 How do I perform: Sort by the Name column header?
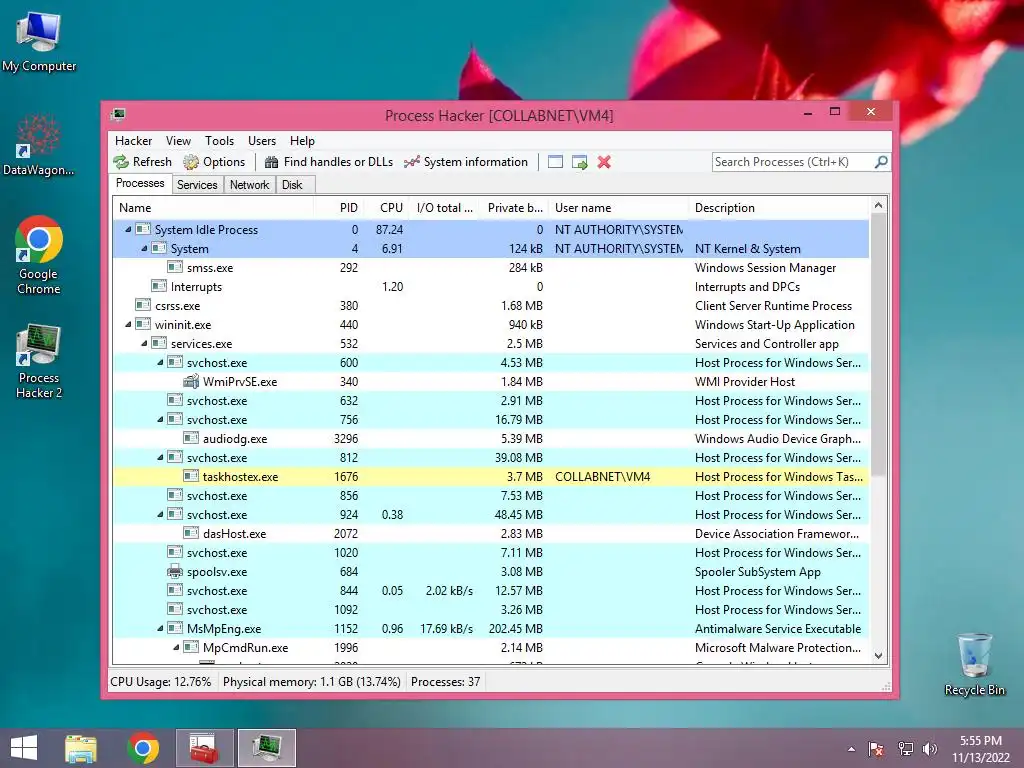pos(213,208)
